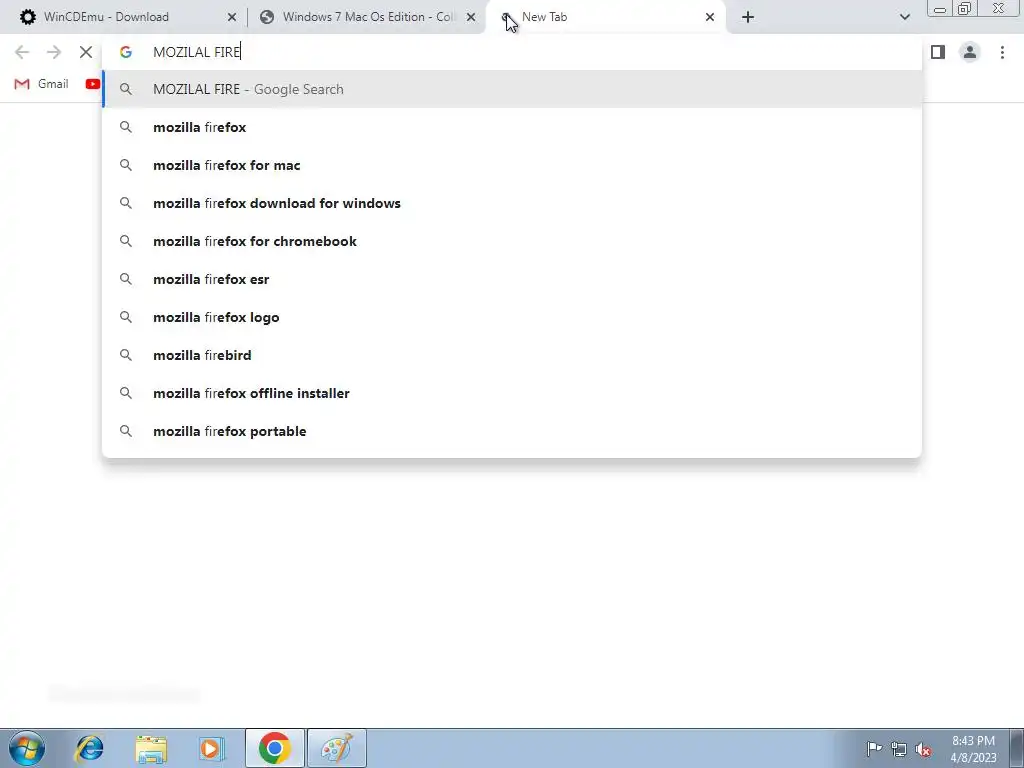Screen dimensions: 1024x768
Task: Open the Windows Start menu orb
Action: [x=27, y=748]
